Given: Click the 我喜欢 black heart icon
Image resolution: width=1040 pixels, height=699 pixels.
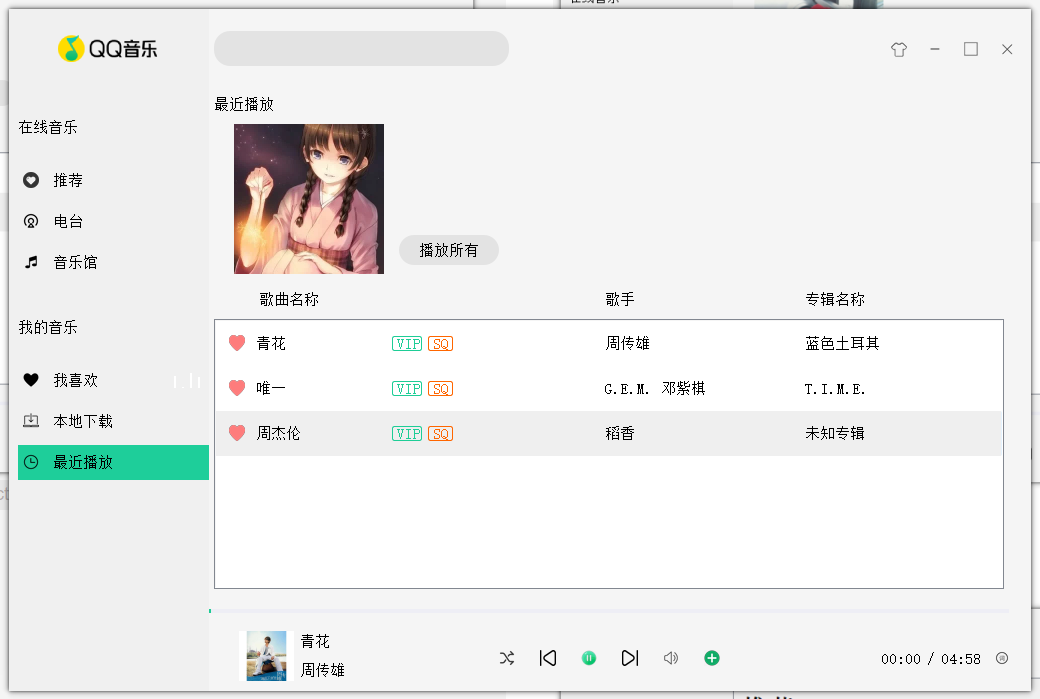Looking at the screenshot, I should (x=31, y=380).
